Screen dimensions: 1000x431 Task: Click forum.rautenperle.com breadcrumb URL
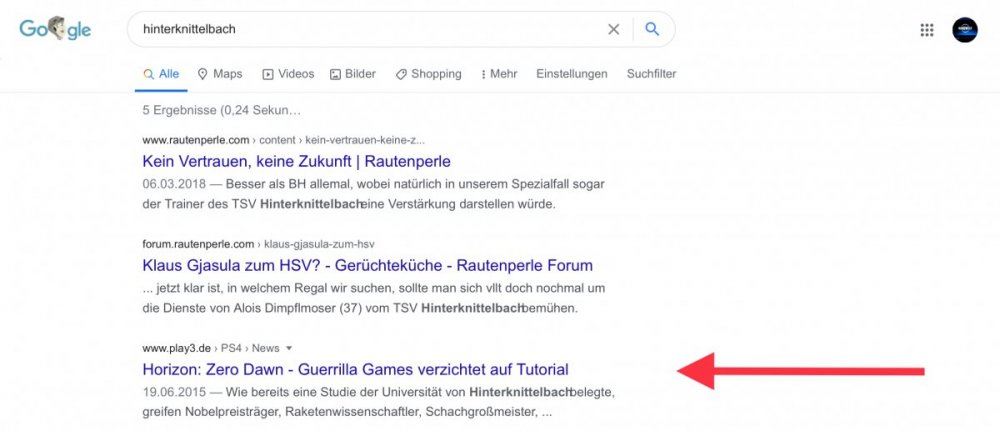point(258,244)
